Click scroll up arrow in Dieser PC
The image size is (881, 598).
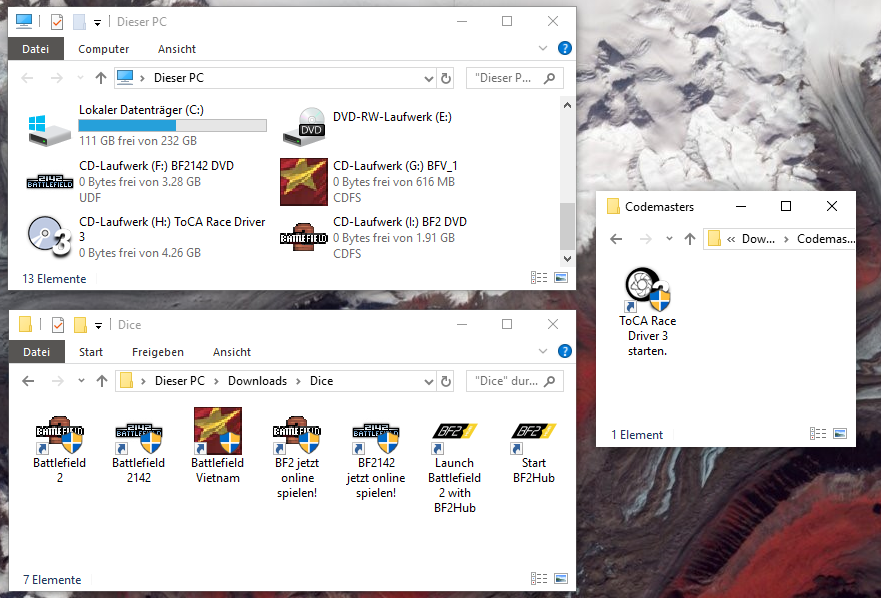pos(567,105)
